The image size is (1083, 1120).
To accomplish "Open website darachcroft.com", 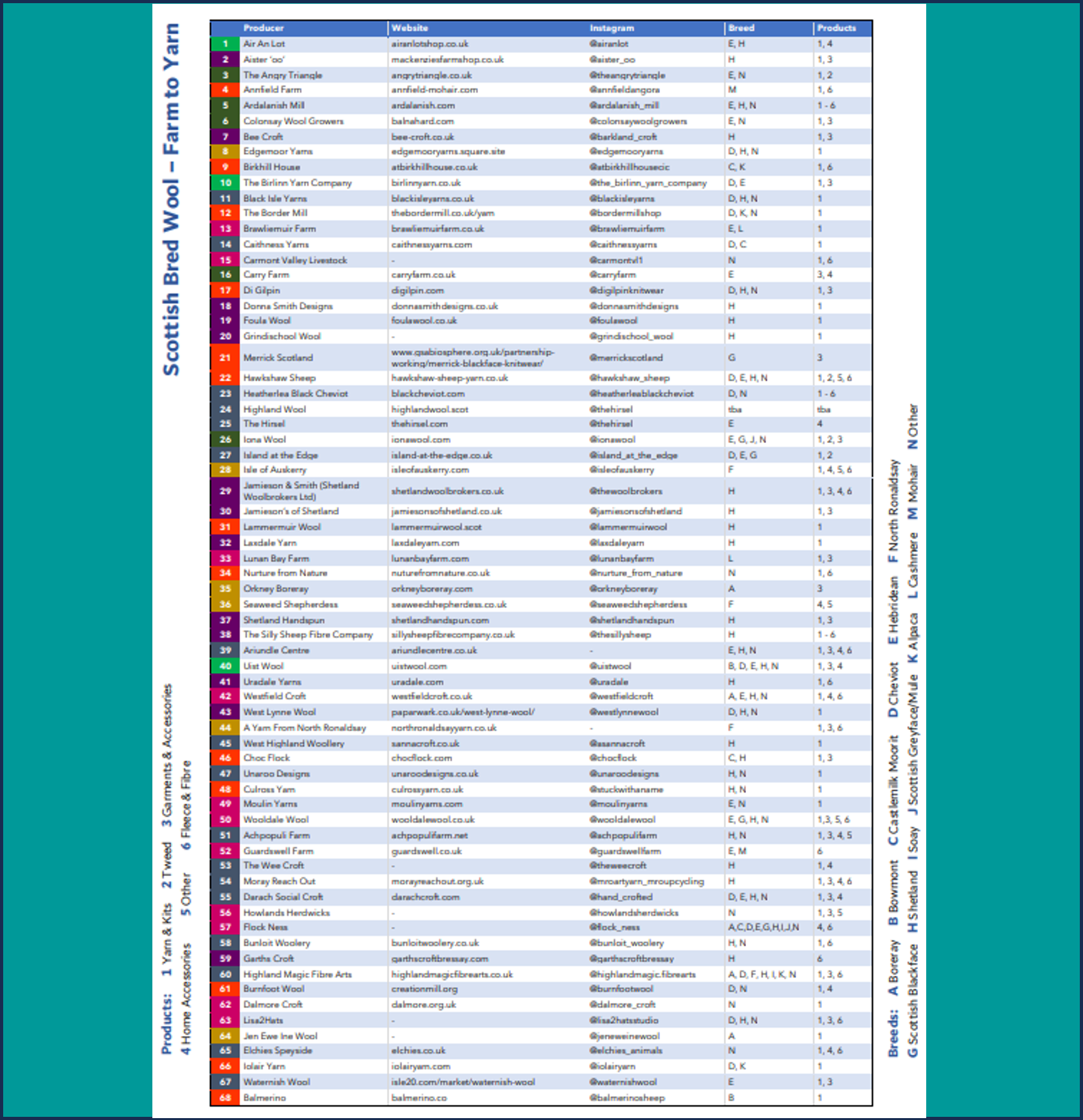I will [x=425, y=897].
